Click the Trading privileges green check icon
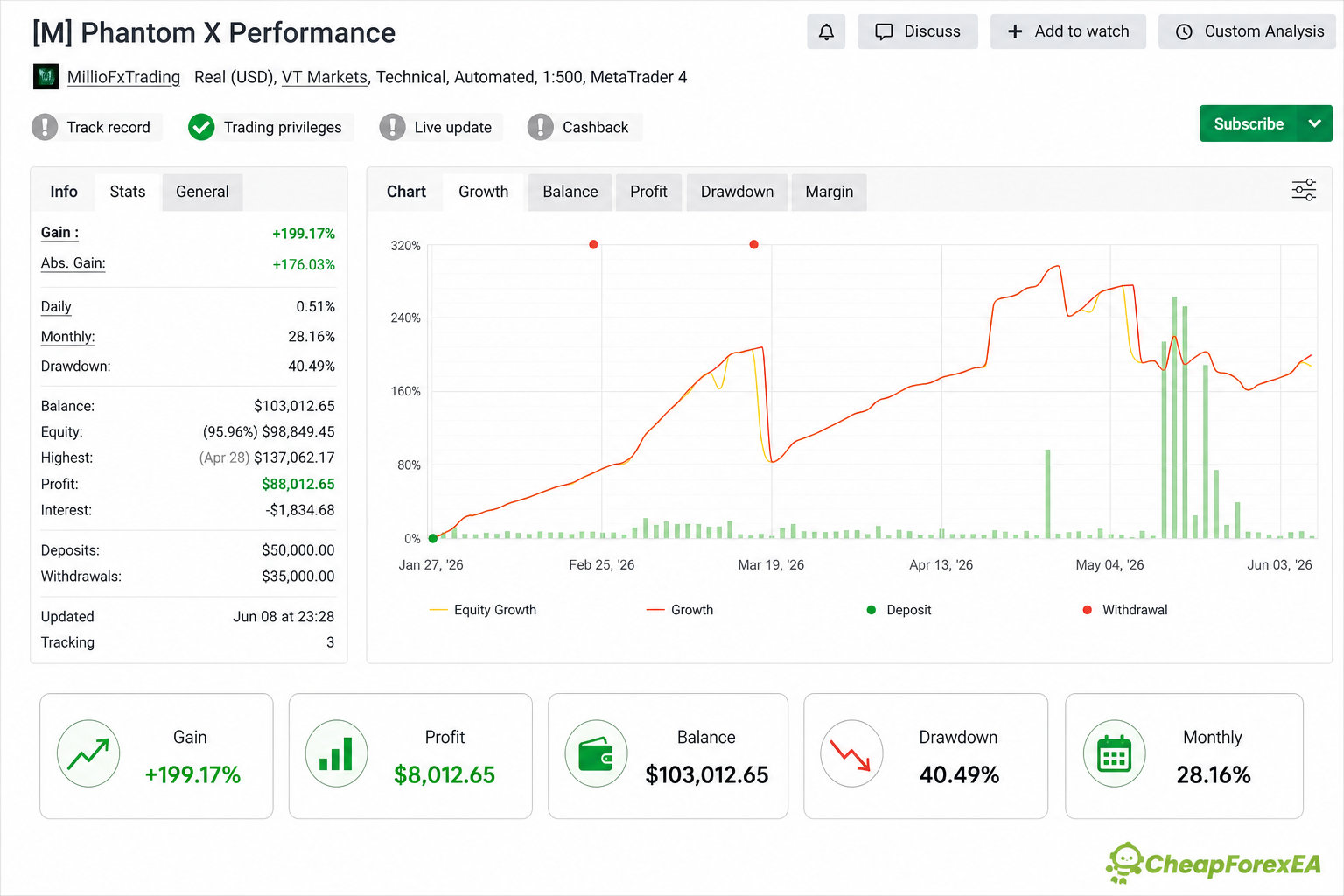Image resolution: width=1344 pixels, height=896 pixels. pyautogui.click(x=201, y=127)
